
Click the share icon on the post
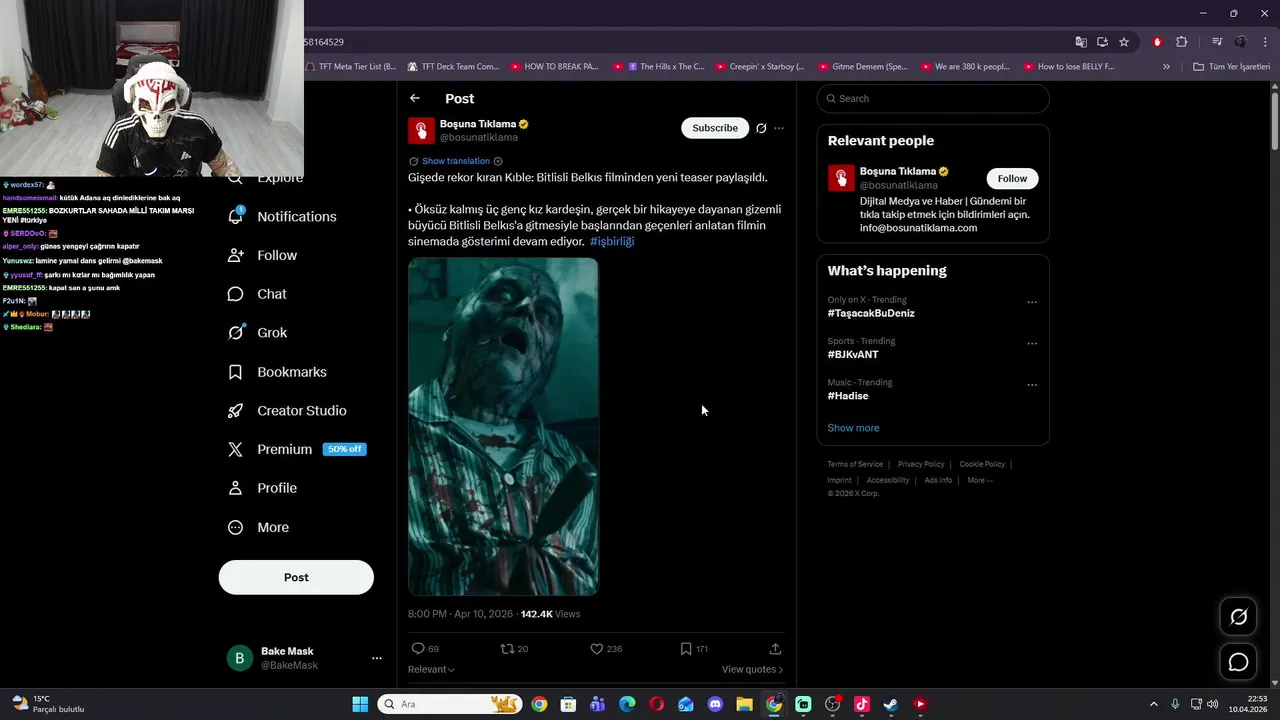pos(775,649)
